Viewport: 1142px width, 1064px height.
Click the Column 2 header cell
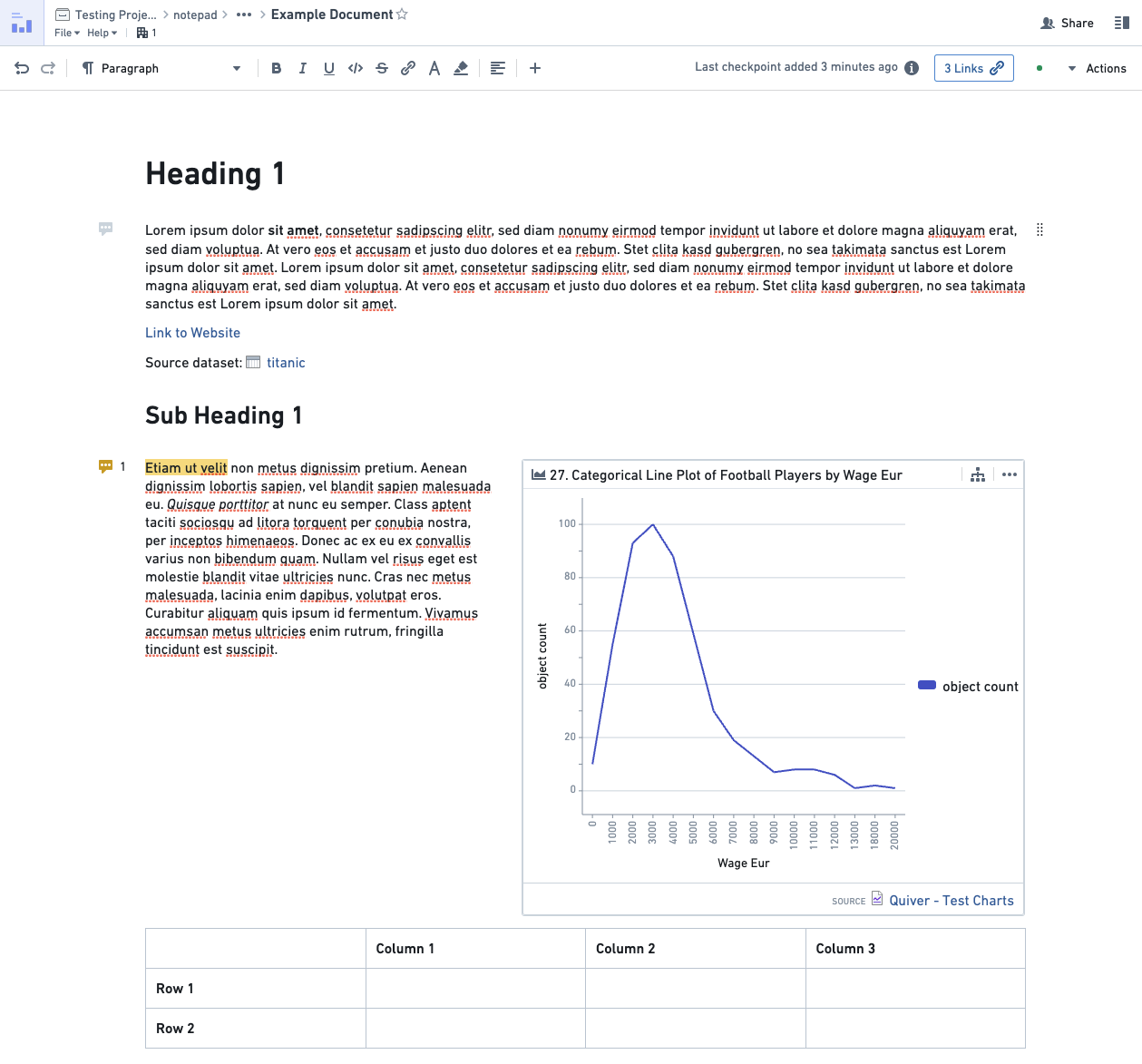[696, 949]
